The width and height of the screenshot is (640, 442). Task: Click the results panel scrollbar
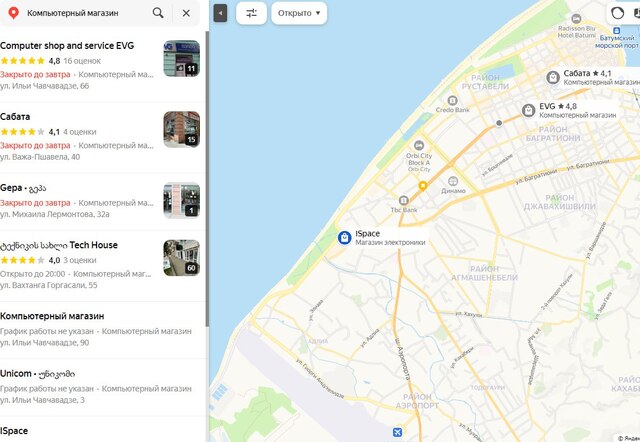(207, 178)
